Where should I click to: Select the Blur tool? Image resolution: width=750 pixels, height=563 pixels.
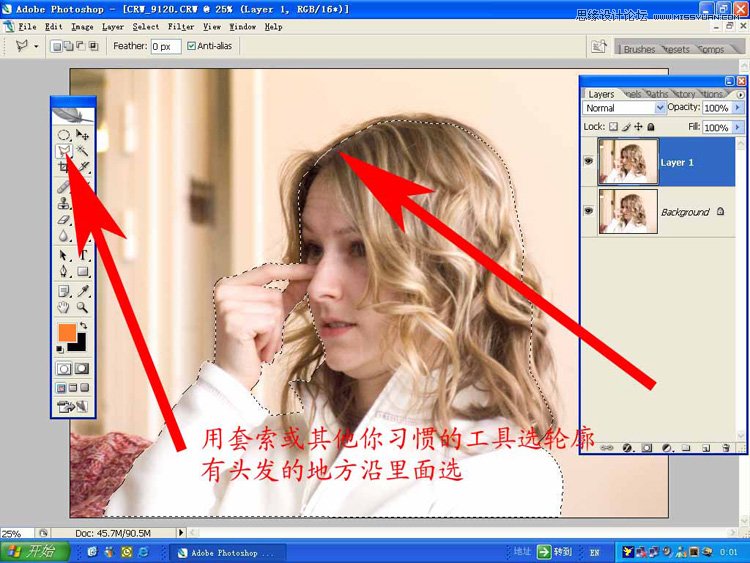[x=64, y=236]
